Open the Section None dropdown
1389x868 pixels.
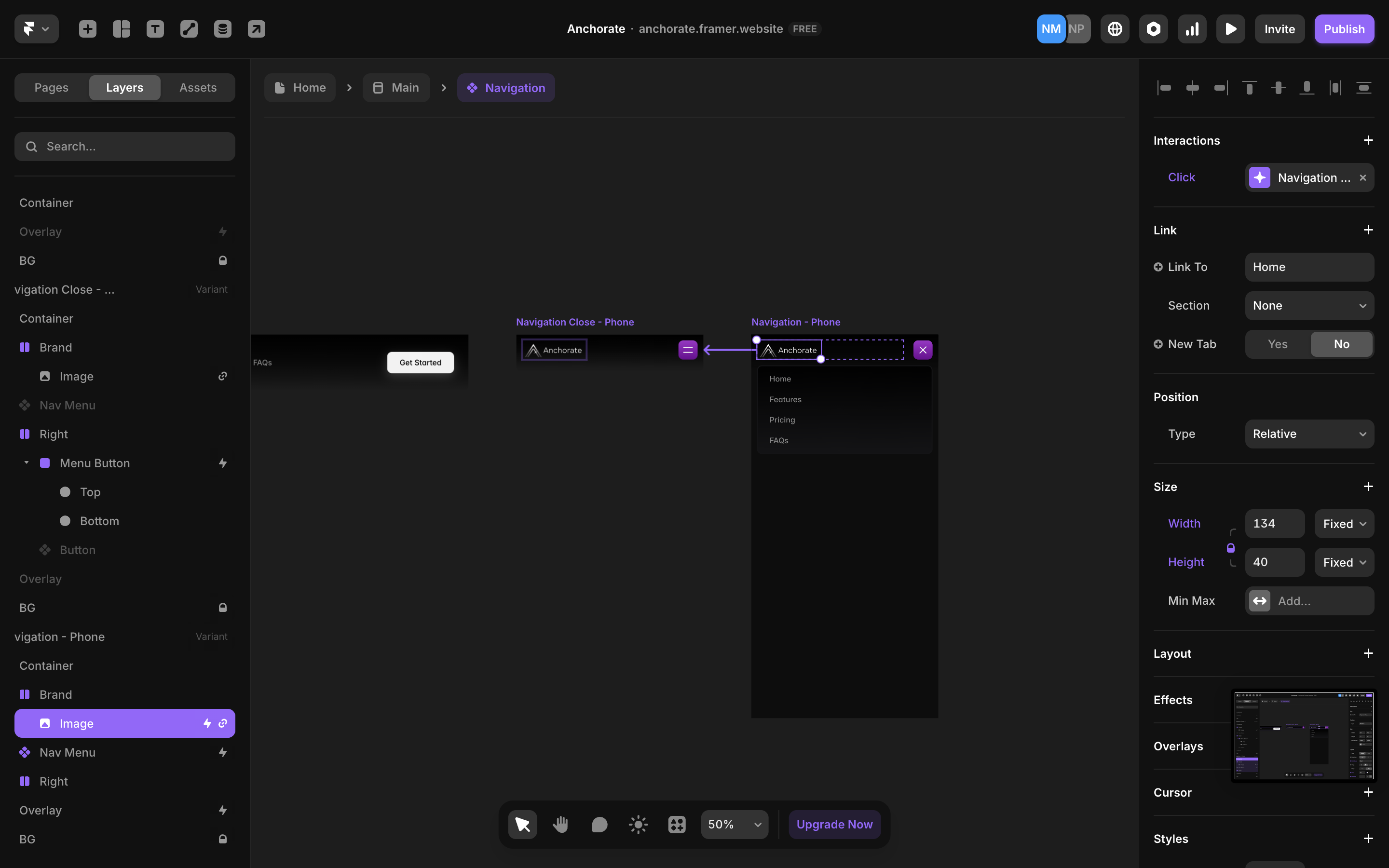[x=1309, y=305]
